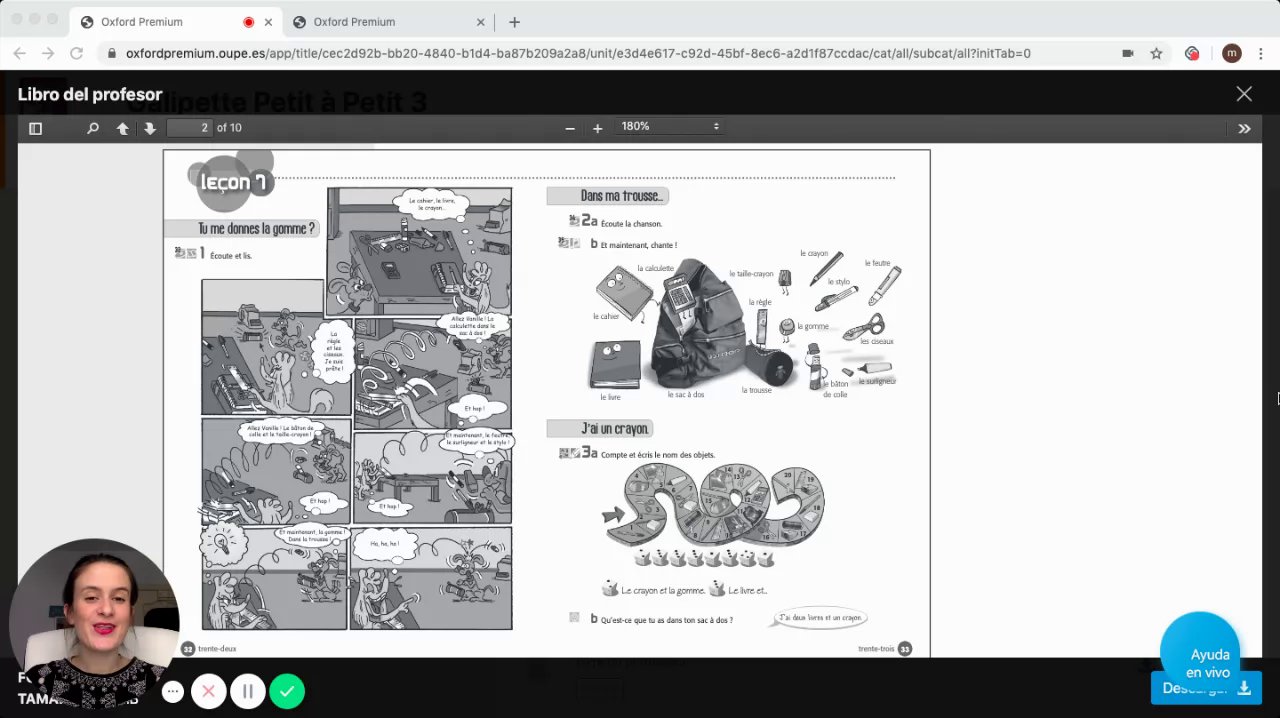Bookmark this page with the star icon
This screenshot has width=1280, height=718.
coord(1156,53)
